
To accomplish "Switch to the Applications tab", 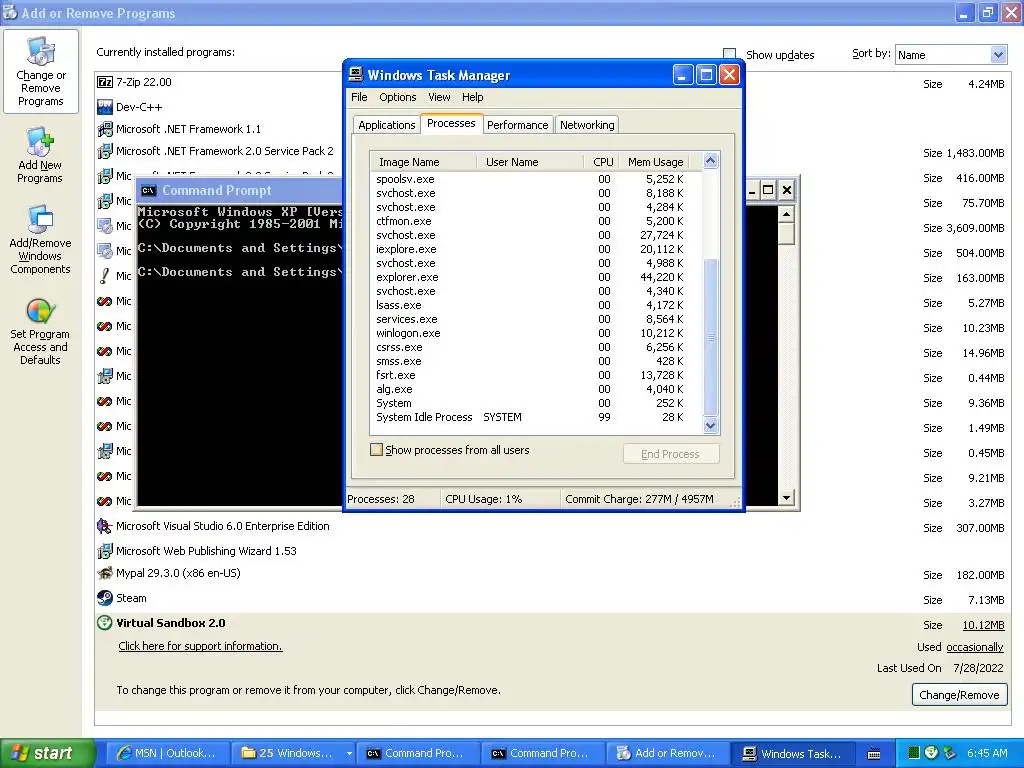I will pyautogui.click(x=387, y=125).
